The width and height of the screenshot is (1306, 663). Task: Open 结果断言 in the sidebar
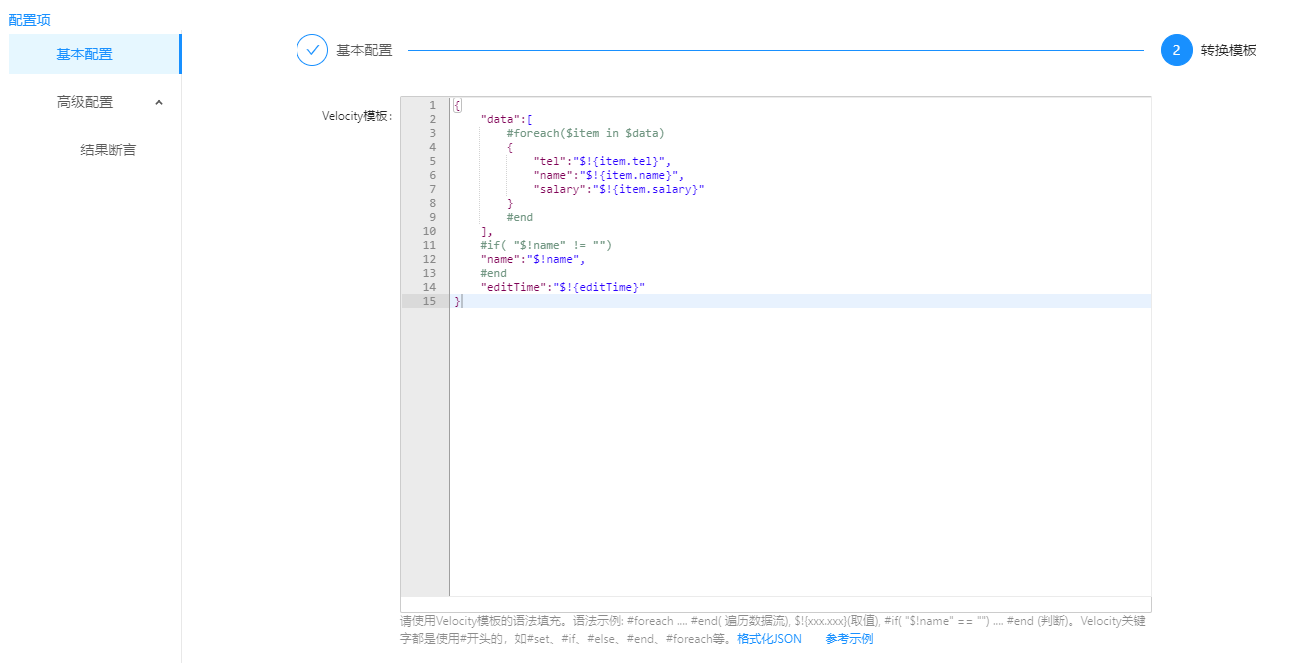tap(108, 150)
